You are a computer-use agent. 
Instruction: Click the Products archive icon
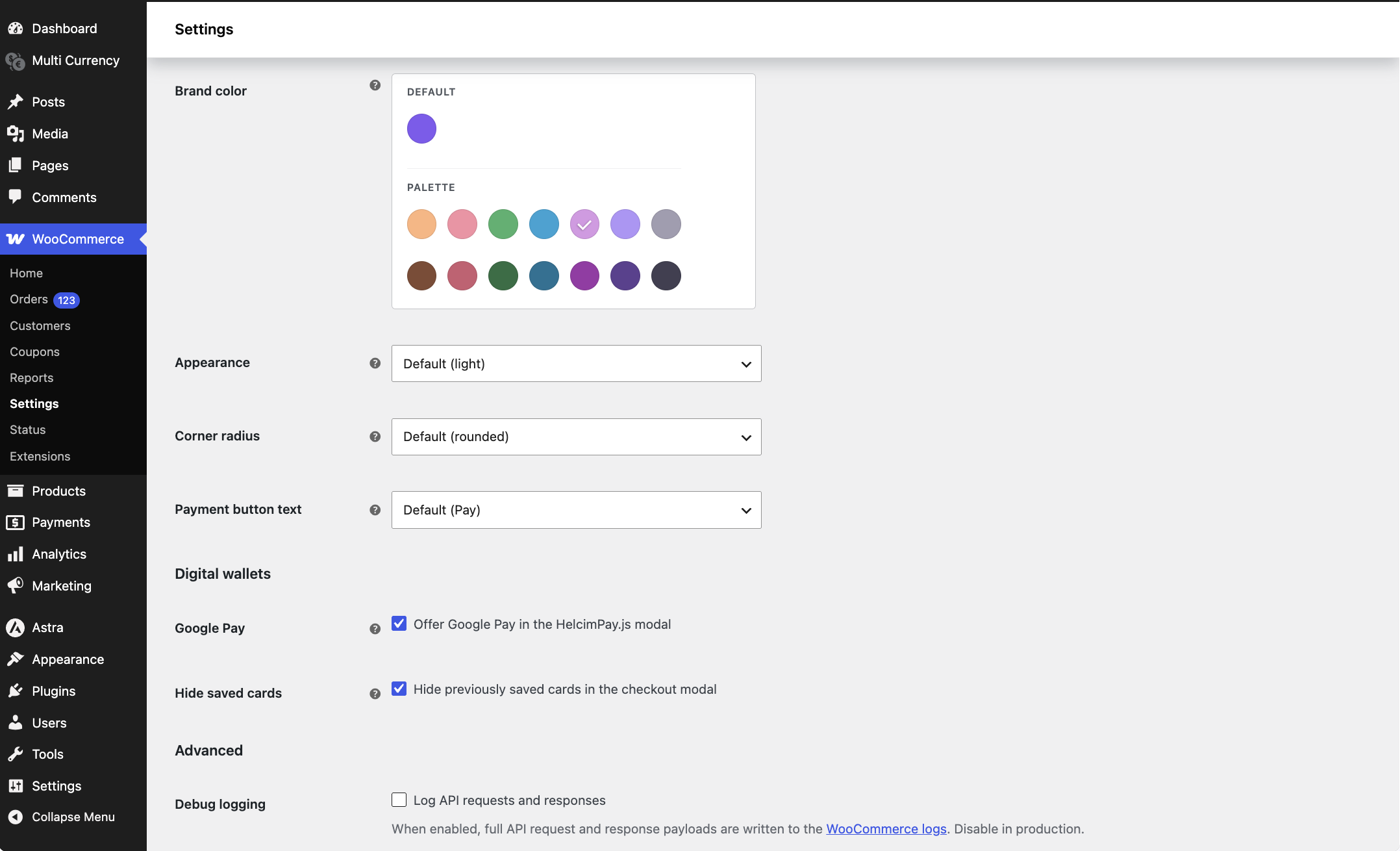(x=15, y=491)
